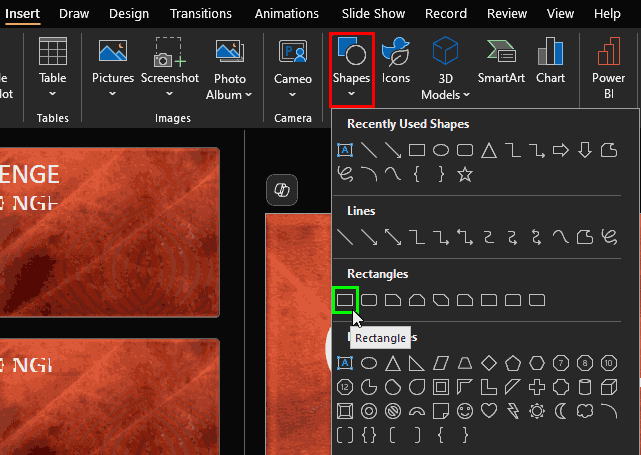This screenshot has width=641, height=455.
Task: Select the lower slide thumbnail
Action: point(110,397)
